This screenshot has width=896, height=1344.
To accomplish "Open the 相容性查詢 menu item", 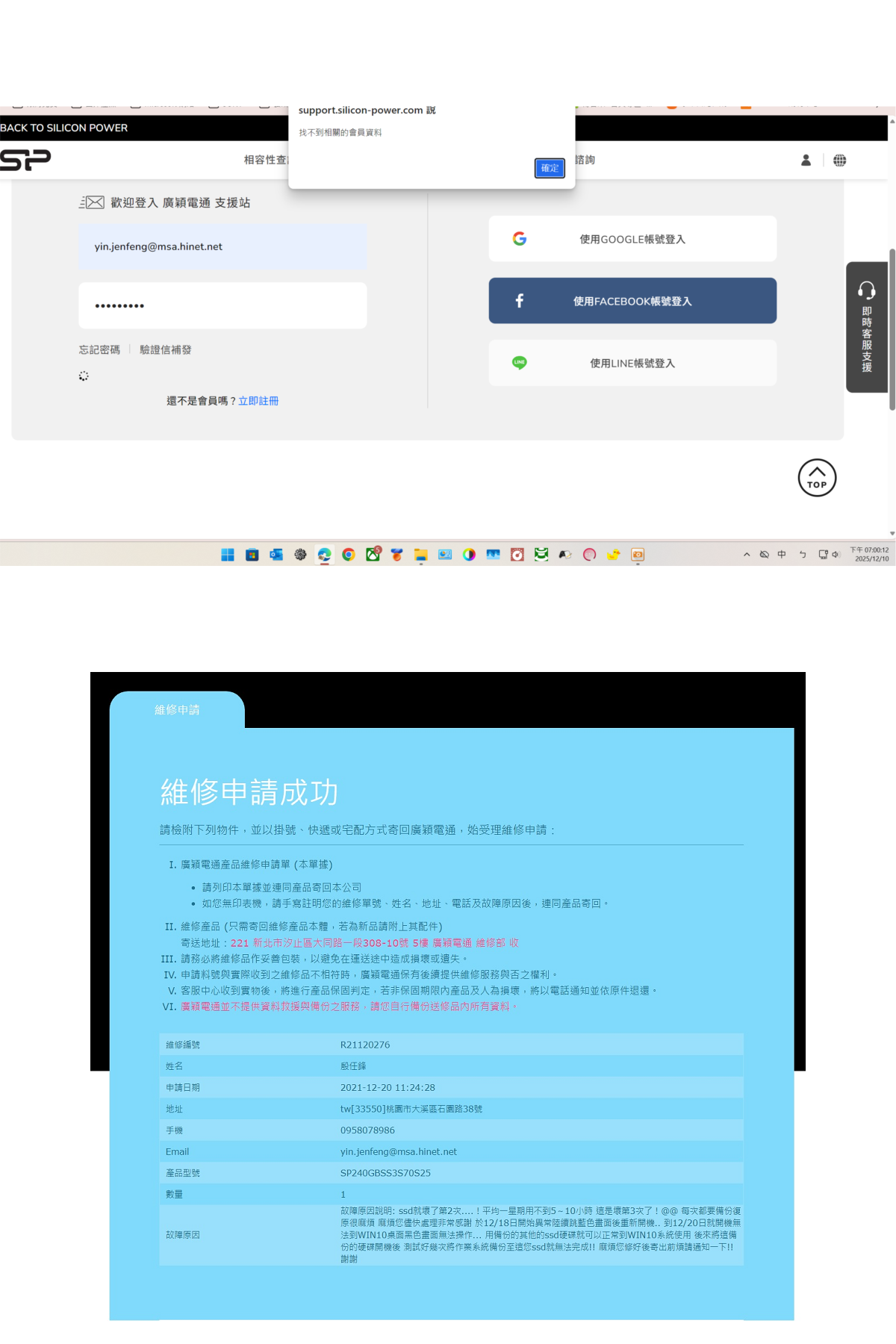I will click(x=265, y=160).
